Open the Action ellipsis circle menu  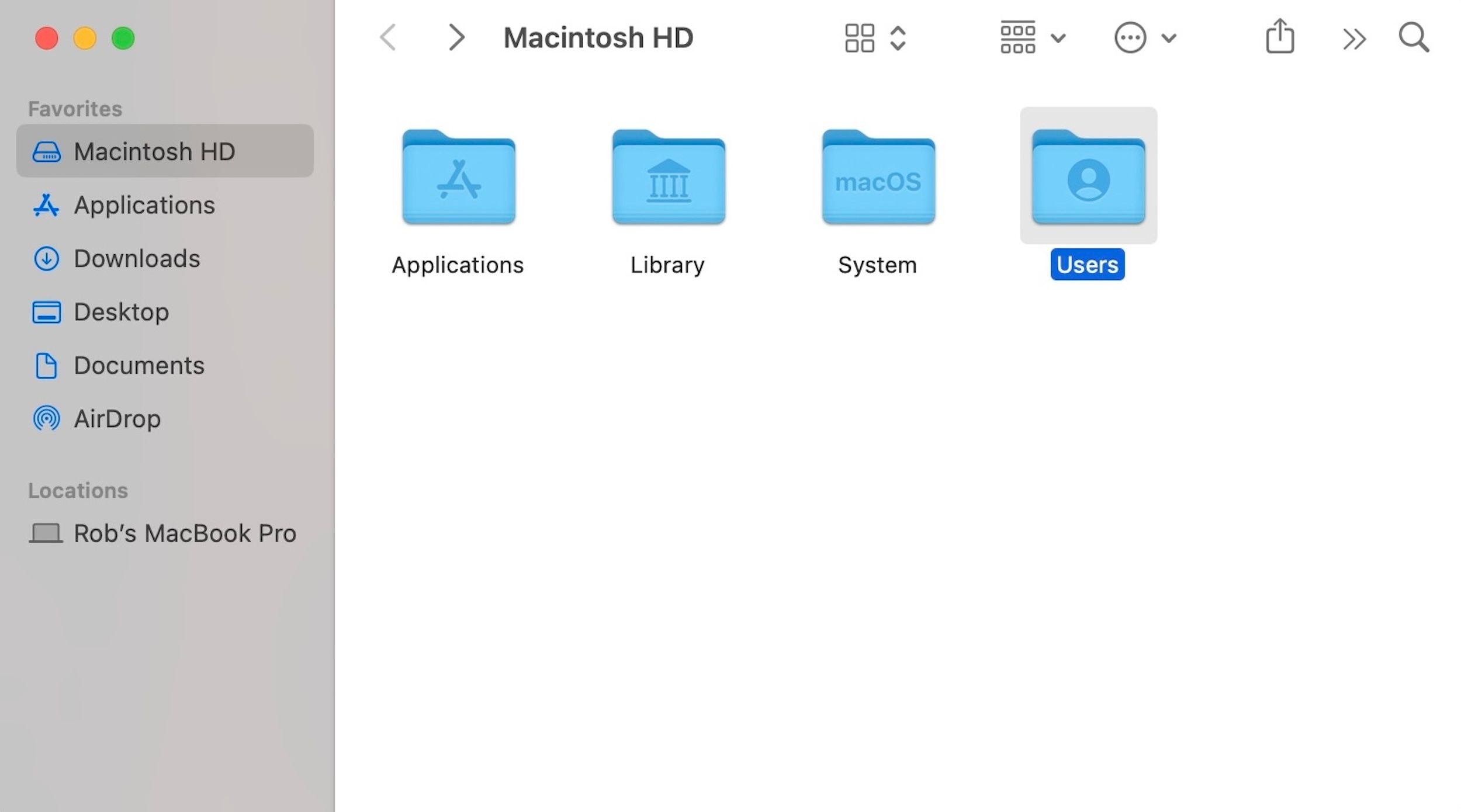click(x=1130, y=38)
